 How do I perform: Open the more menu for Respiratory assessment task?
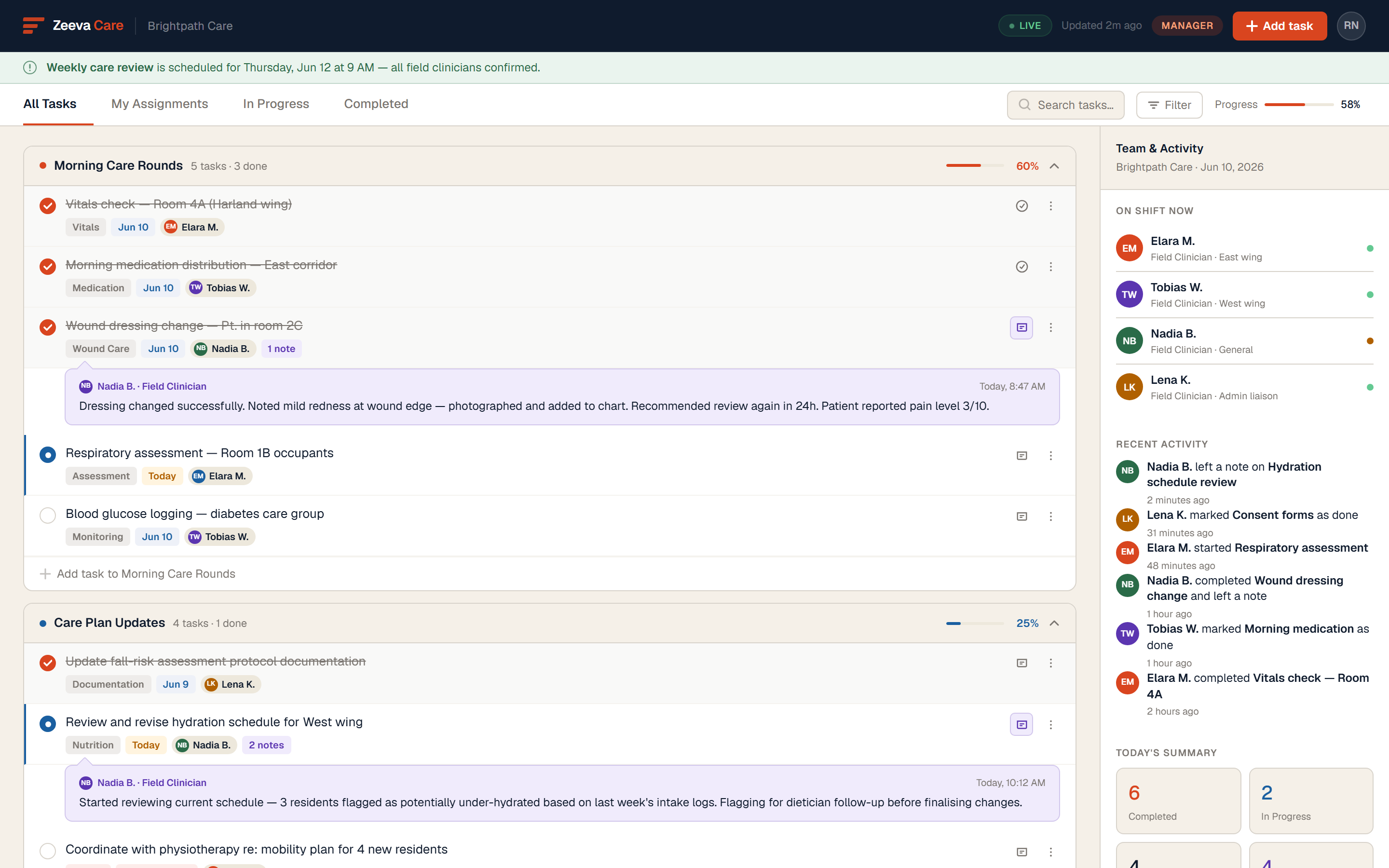(x=1051, y=456)
